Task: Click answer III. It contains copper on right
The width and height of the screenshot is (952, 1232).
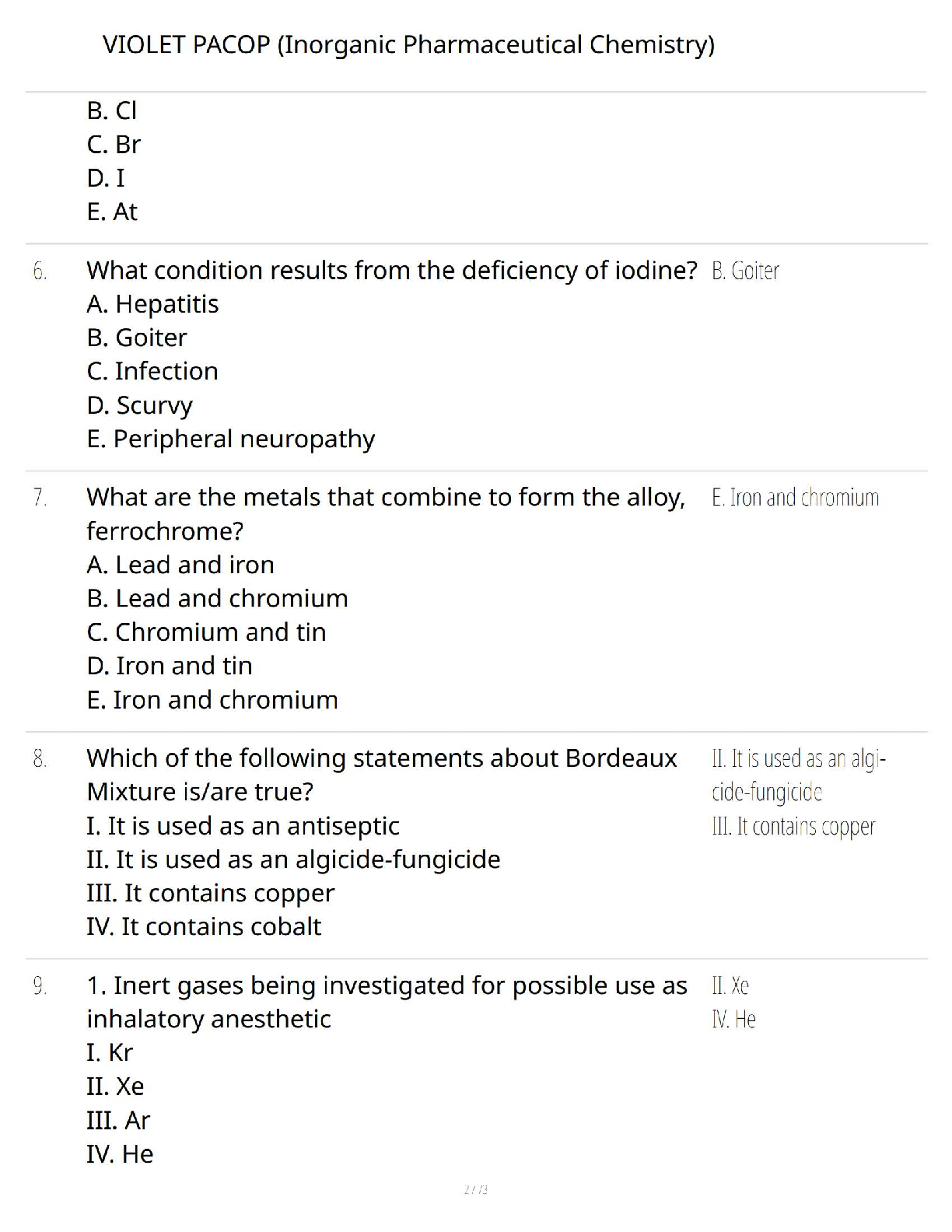Action: click(793, 826)
